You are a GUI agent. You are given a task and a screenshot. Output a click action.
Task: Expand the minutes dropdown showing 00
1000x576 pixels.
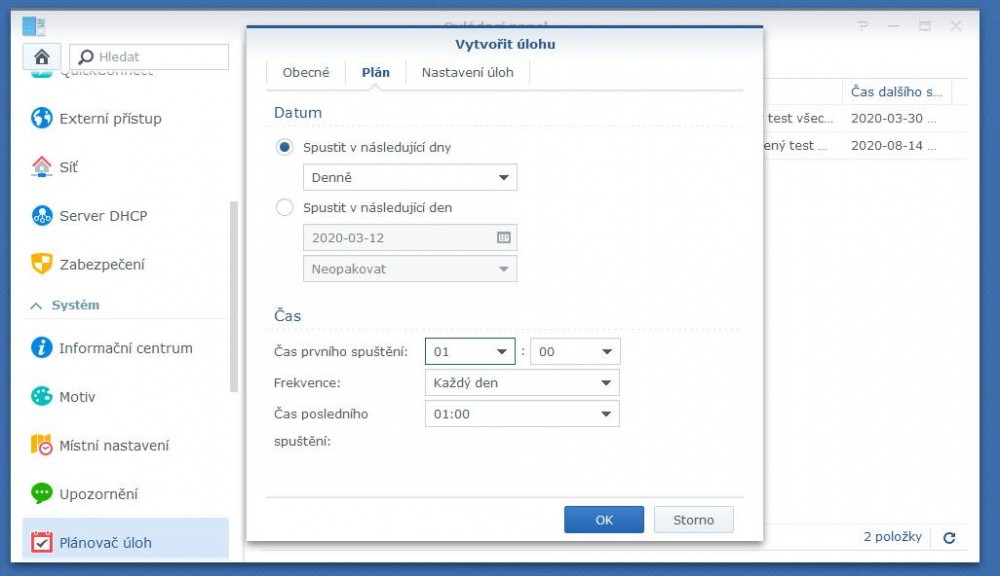[575, 352]
